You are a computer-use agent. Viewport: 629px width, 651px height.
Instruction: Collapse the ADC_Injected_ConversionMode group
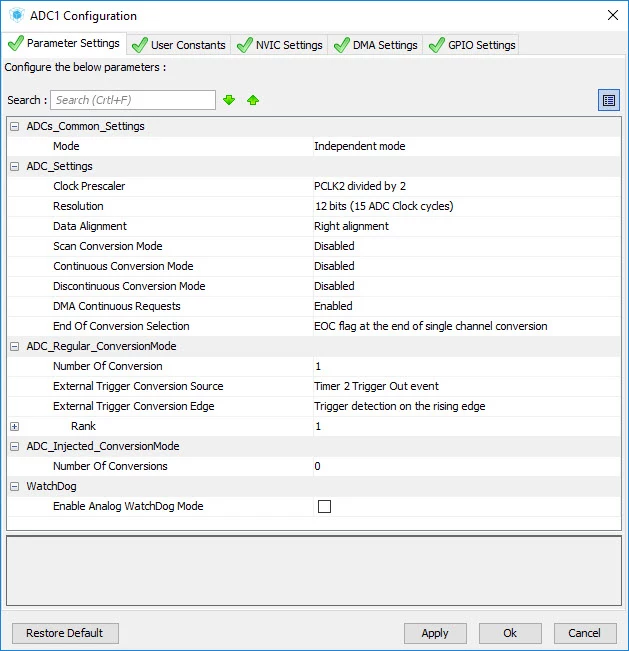pyautogui.click(x=15, y=446)
